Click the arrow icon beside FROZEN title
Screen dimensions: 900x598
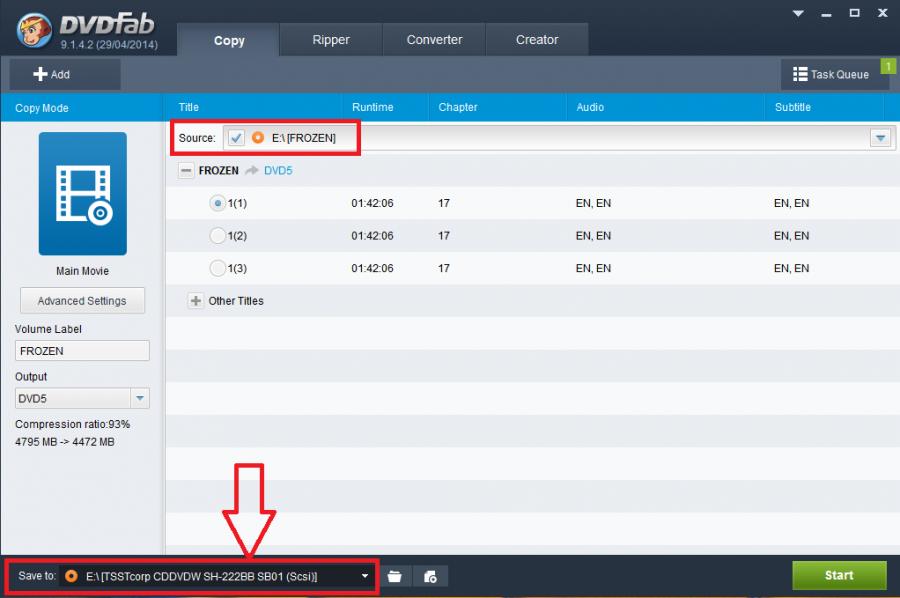click(251, 170)
